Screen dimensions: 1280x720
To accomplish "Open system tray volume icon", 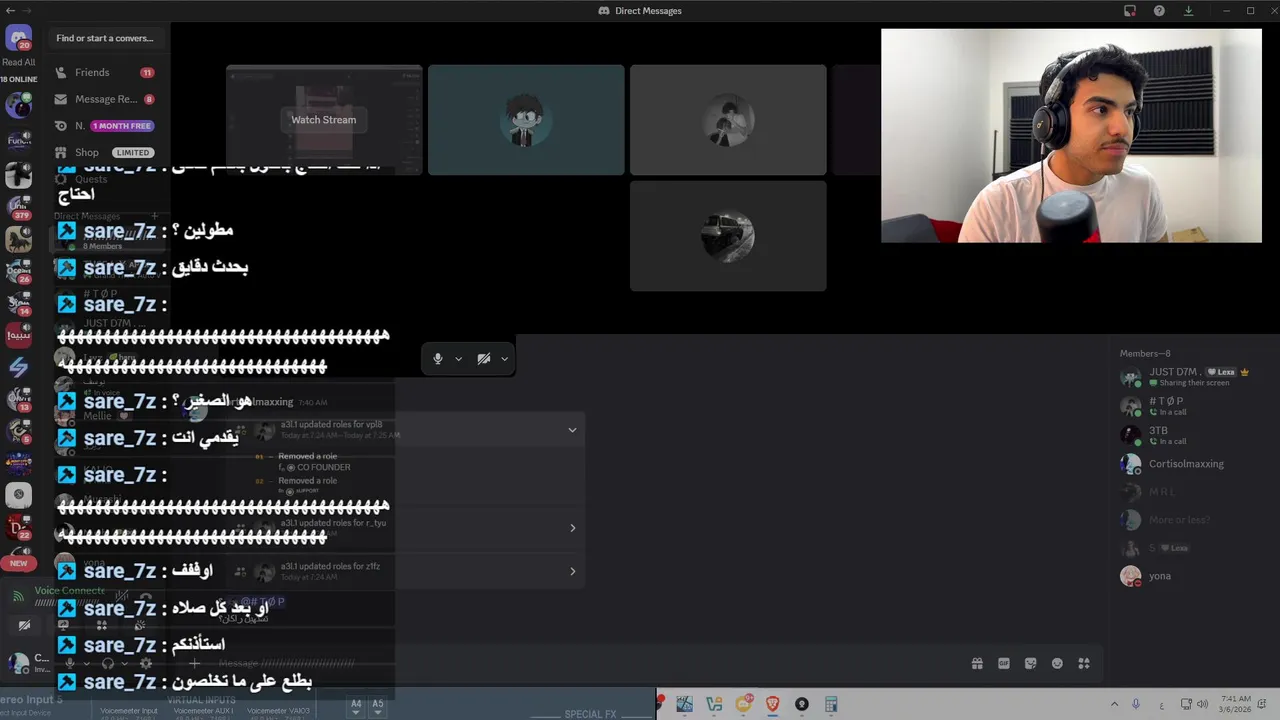I will click(1202, 704).
